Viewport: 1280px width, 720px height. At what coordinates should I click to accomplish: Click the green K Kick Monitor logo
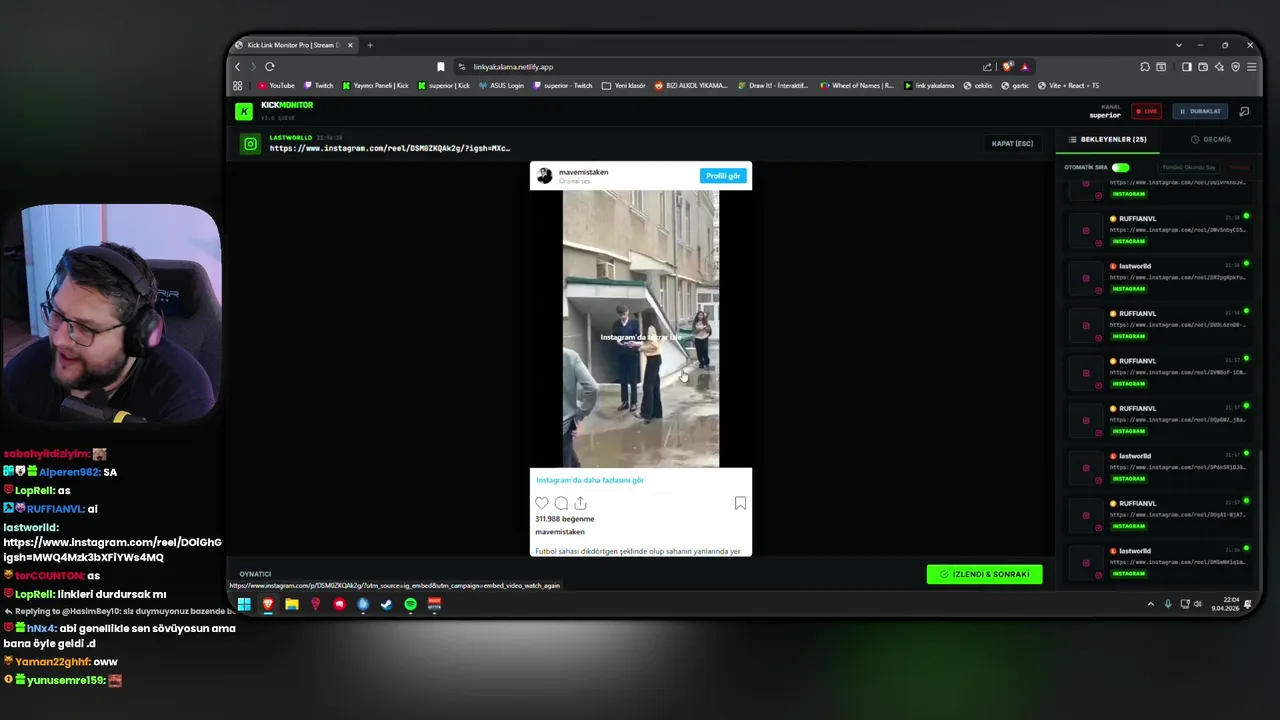244,111
